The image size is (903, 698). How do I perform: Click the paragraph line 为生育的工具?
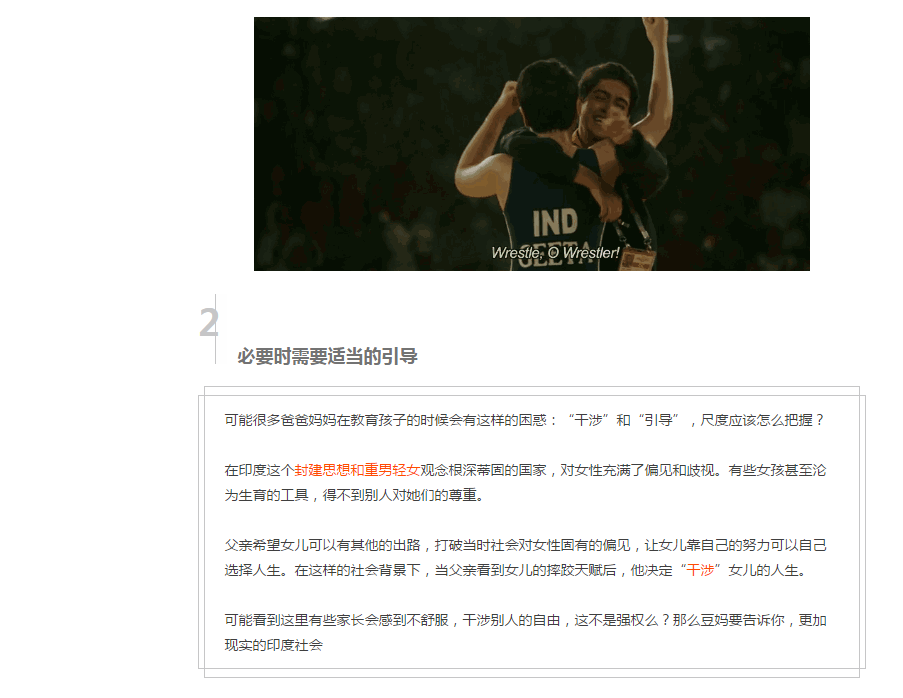354,495
